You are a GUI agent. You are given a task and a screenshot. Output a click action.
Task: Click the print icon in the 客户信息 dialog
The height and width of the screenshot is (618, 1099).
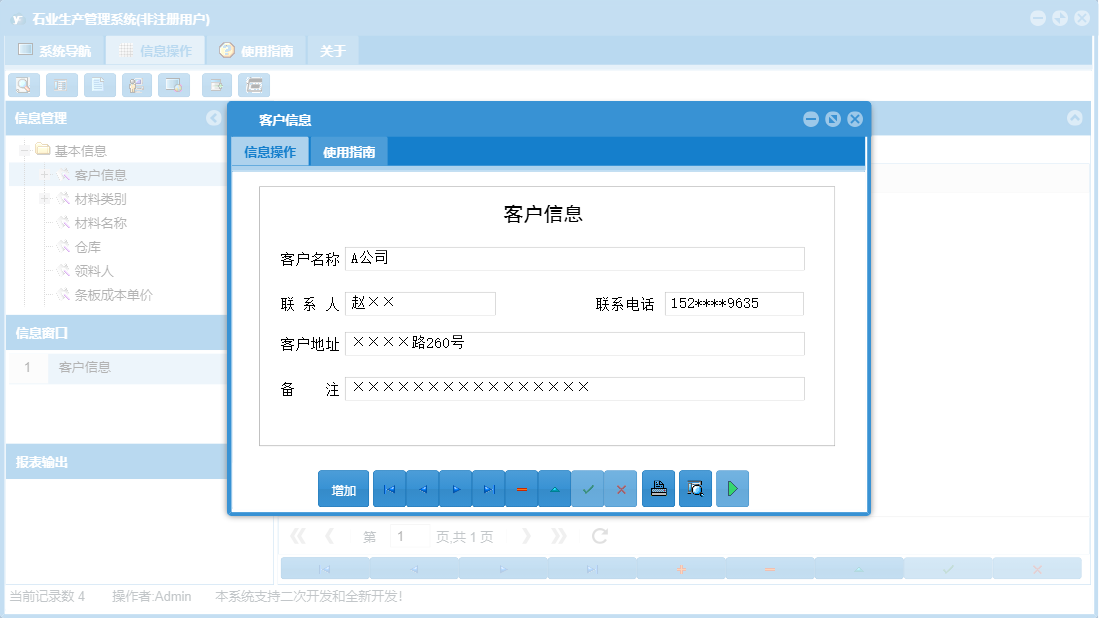pos(658,488)
